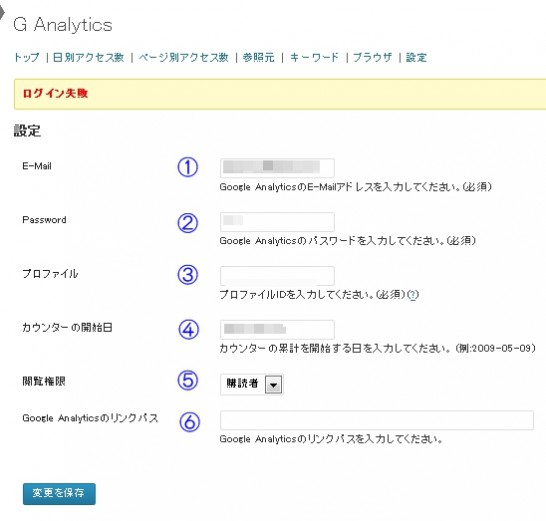Click the プロファイル ID input field
Viewport: 546px width, 521px height.
tap(277, 276)
